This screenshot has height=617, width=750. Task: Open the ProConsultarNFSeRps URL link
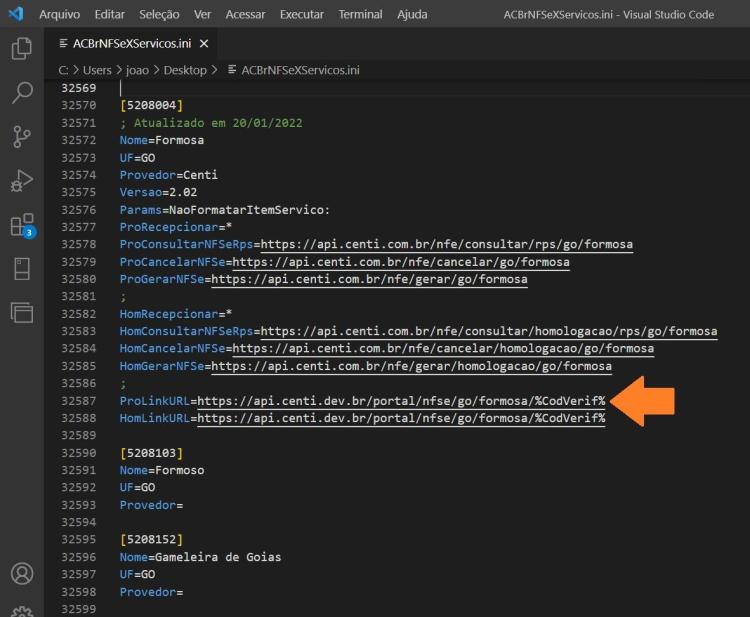pos(447,244)
